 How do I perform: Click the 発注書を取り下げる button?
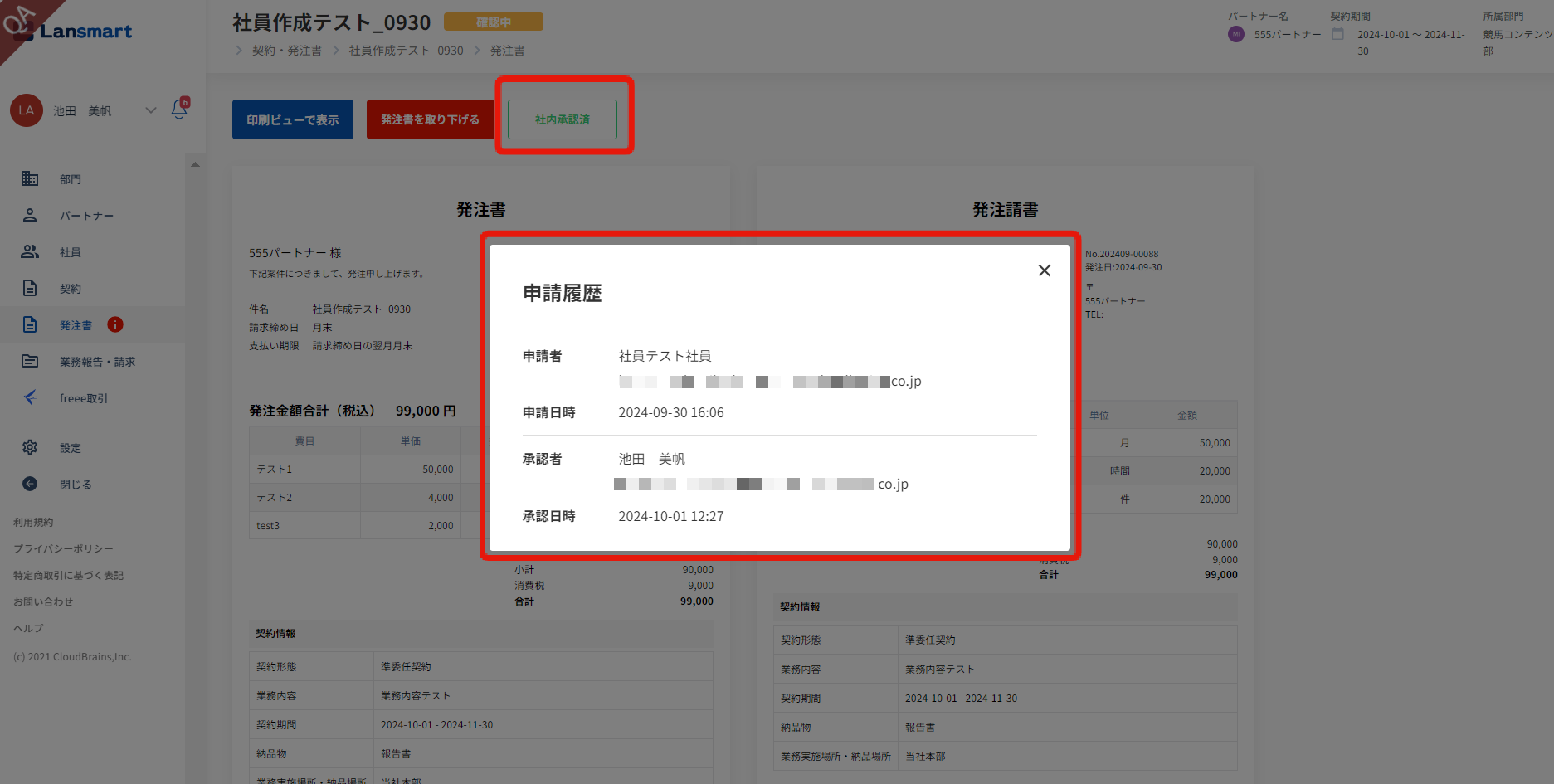pyautogui.click(x=430, y=119)
